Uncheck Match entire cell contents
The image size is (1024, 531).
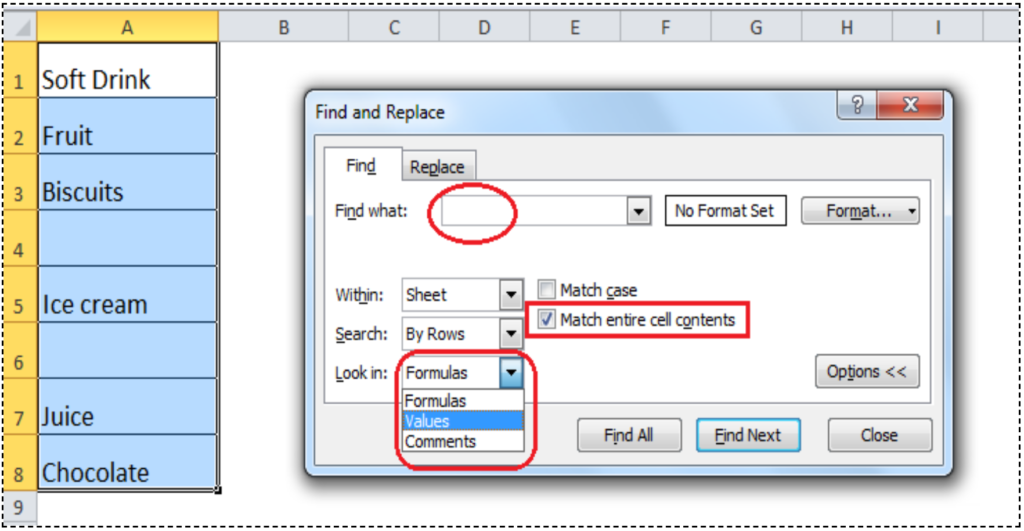coord(546,320)
